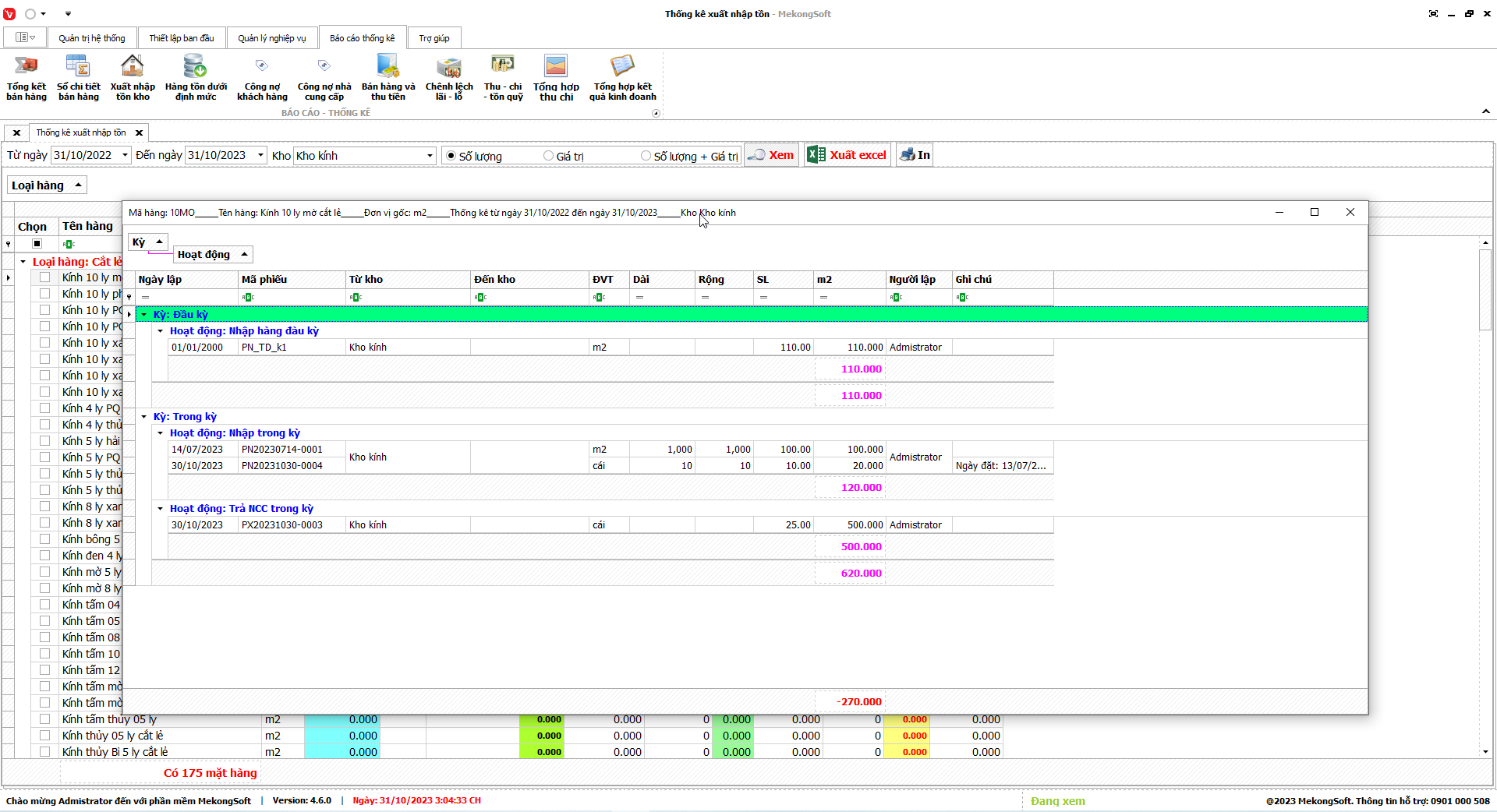
Task: Select the Số lượng radio option
Action: tap(451, 156)
